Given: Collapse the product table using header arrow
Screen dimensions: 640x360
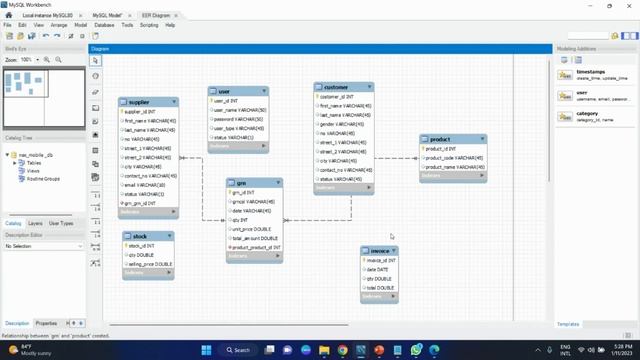Looking at the screenshot, I should [482, 139].
